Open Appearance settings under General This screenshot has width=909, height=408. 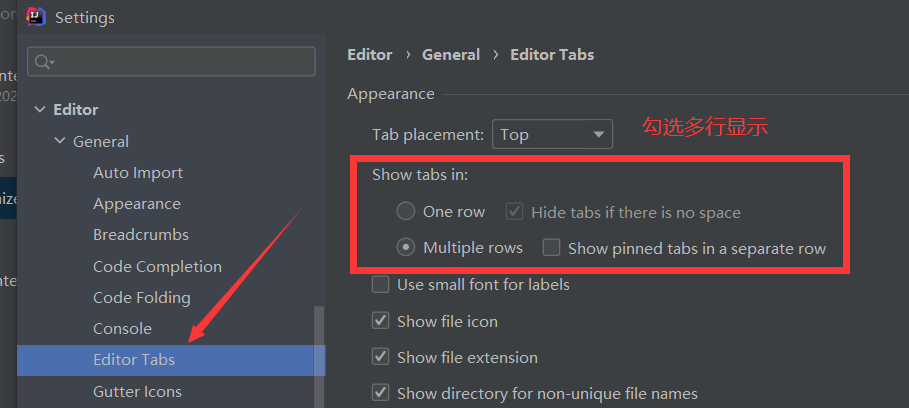click(137, 204)
